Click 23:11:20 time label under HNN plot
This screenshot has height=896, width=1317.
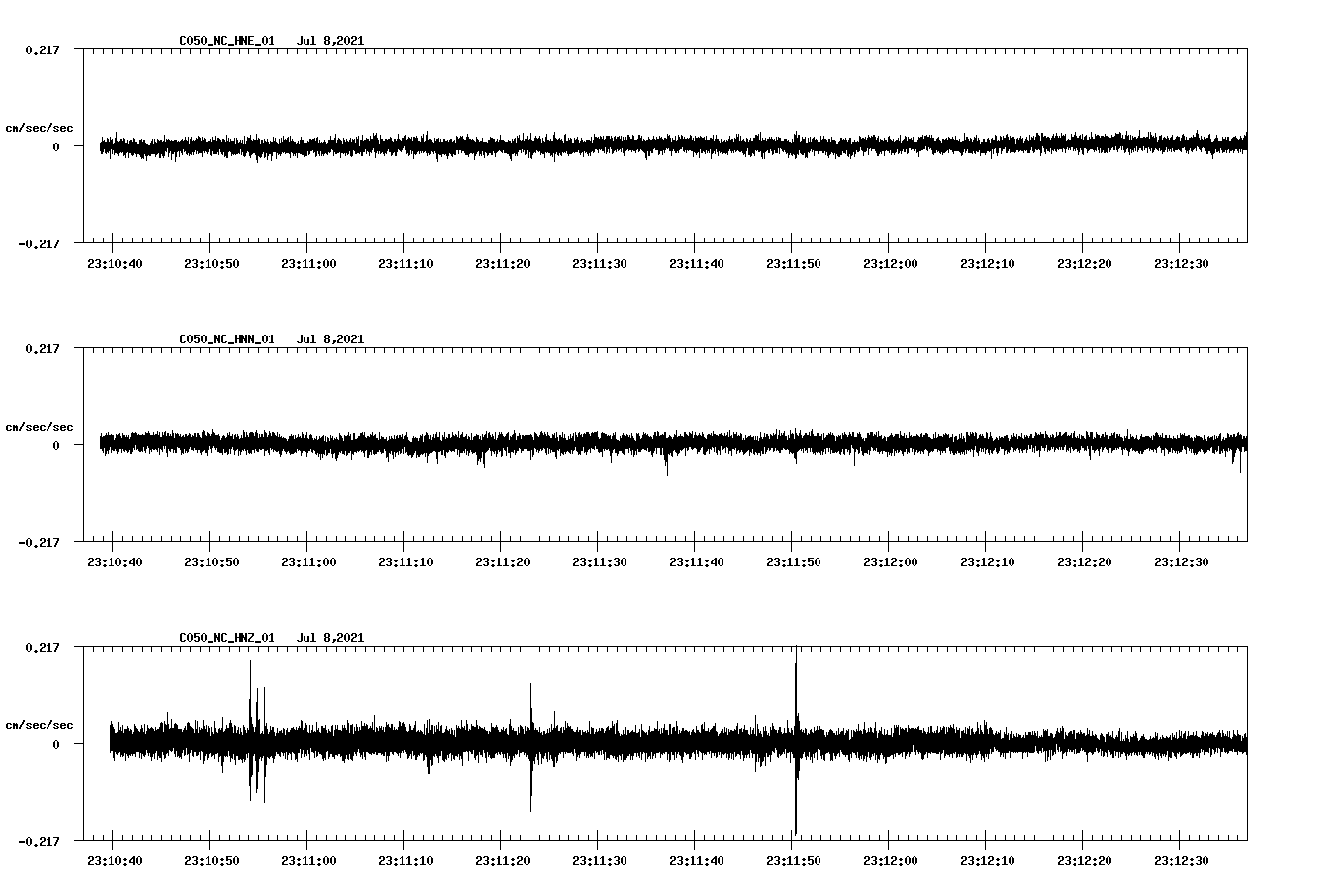pyautogui.click(x=502, y=561)
